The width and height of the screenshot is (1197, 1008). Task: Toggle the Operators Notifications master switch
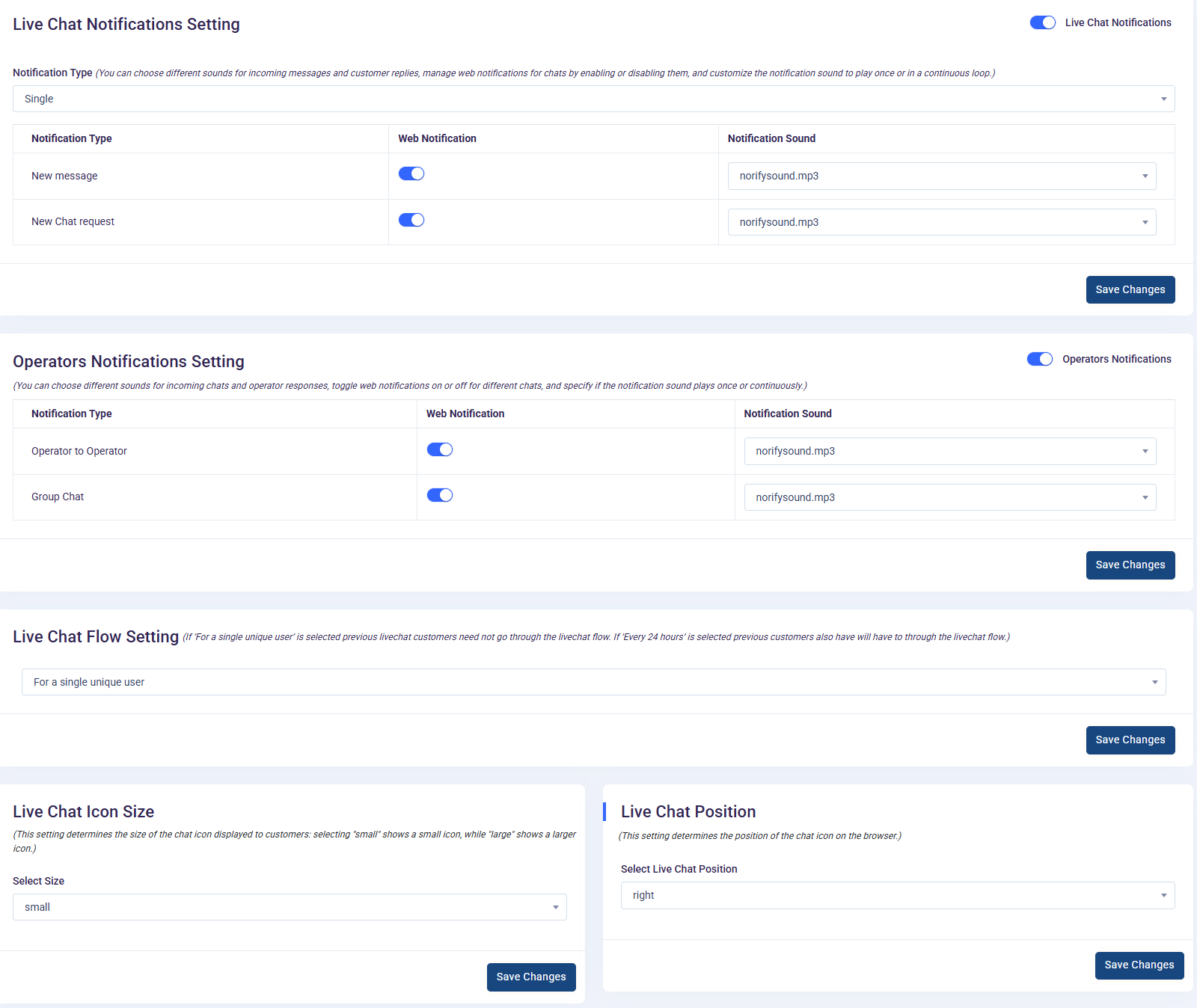coord(1039,359)
